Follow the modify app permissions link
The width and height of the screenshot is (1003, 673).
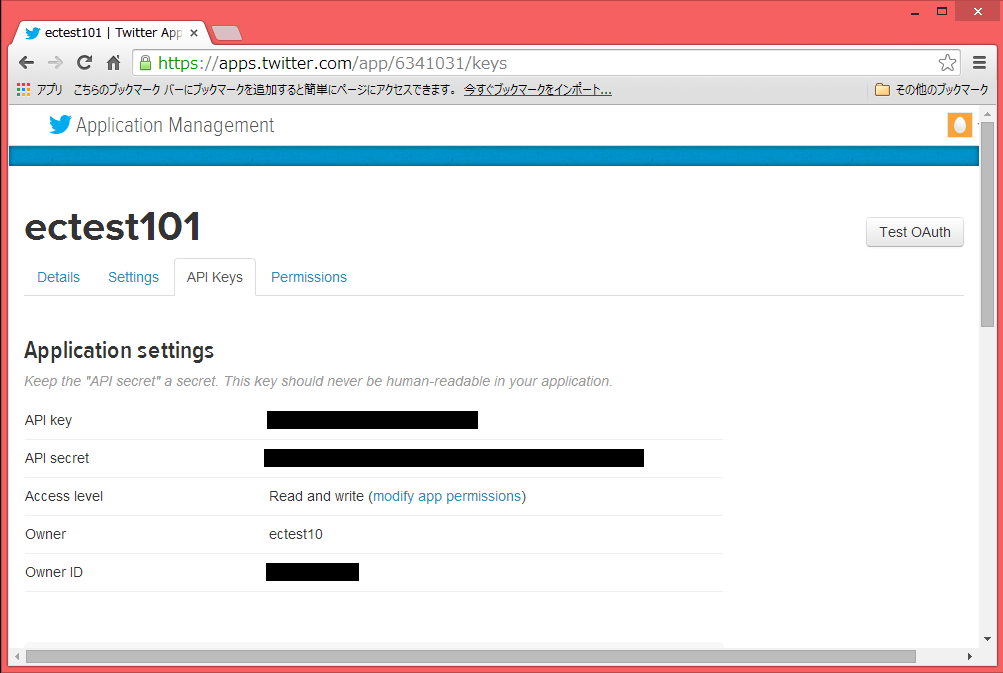[447, 496]
